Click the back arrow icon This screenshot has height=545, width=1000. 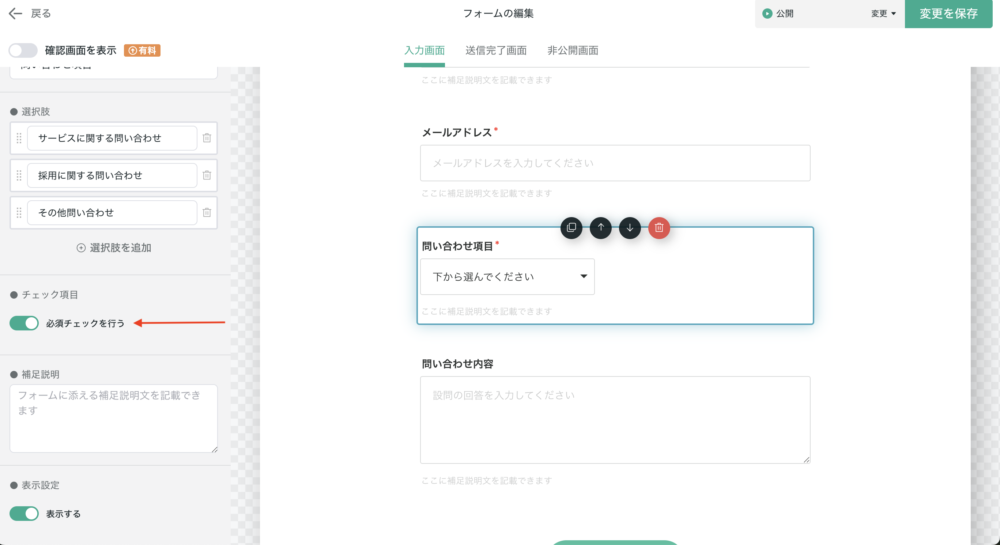click(15, 13)
